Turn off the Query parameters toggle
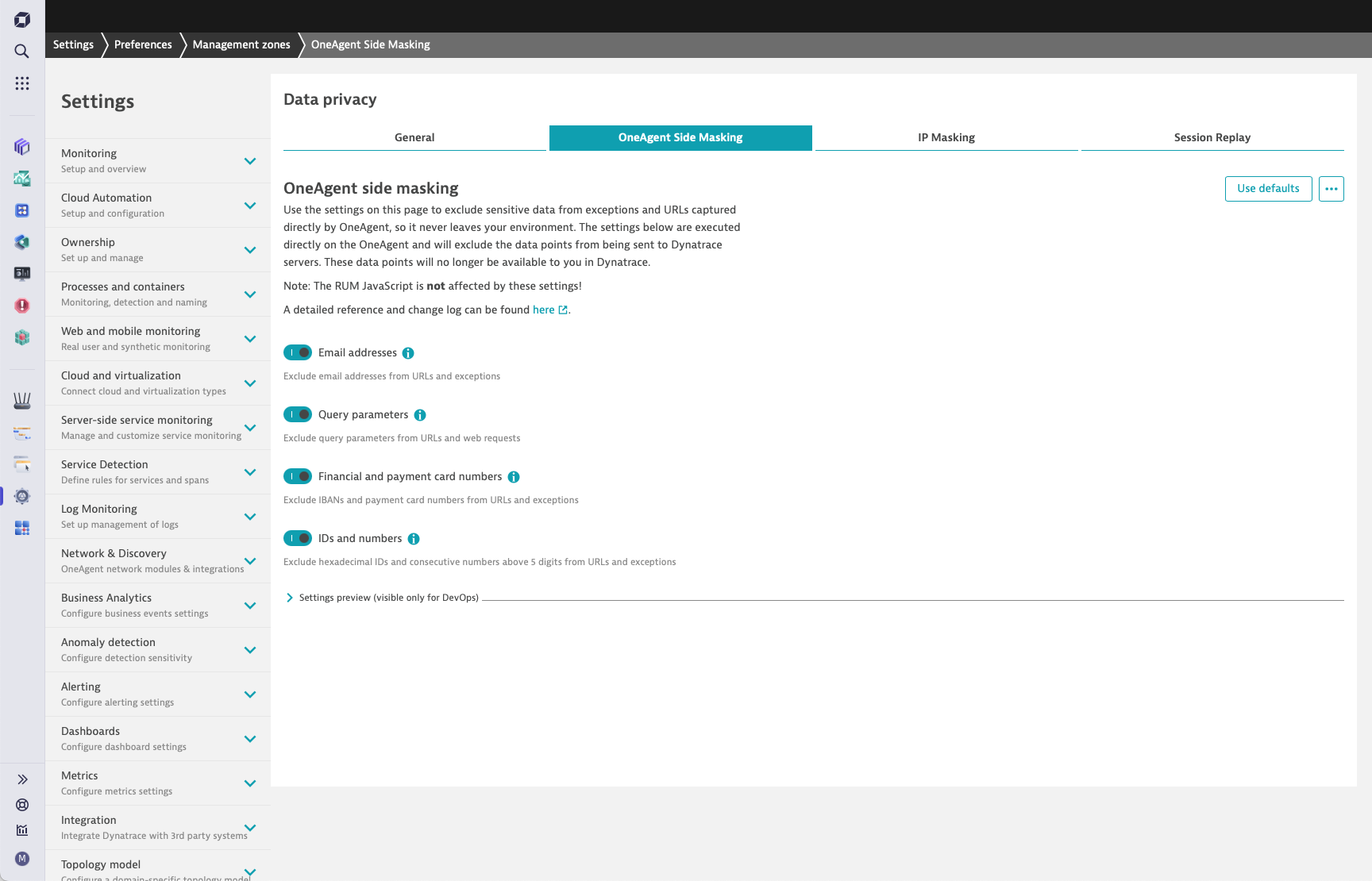Screen dimensions: 1372x881 (x=298, y=414)
